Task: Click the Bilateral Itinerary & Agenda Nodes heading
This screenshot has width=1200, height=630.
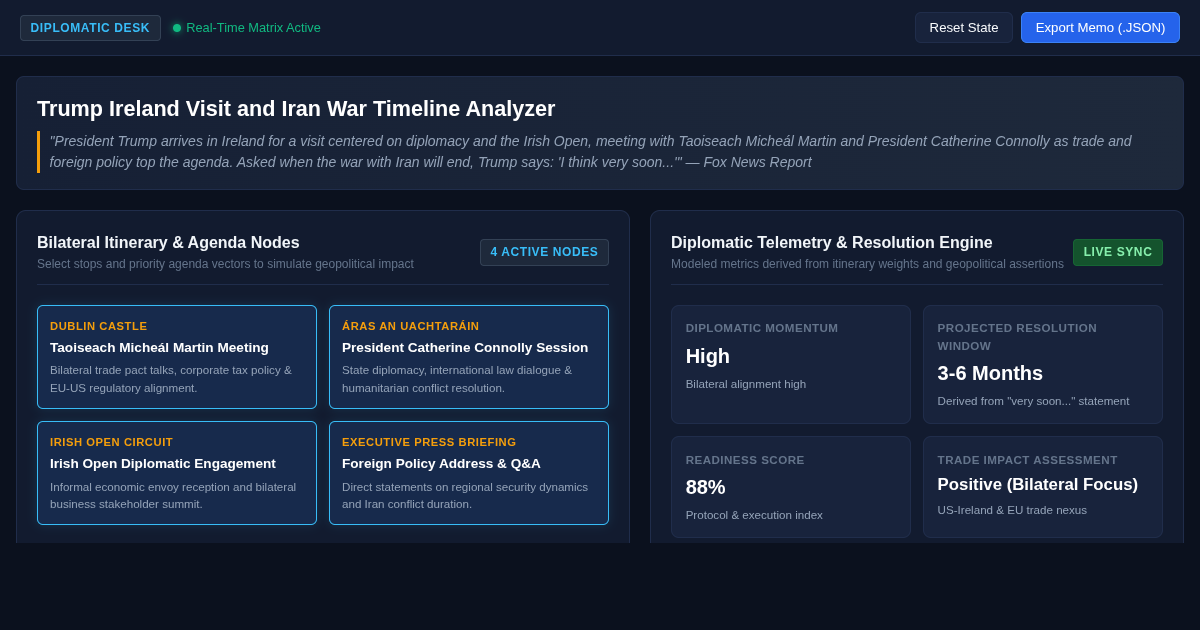Action: (x=168, y=242)
